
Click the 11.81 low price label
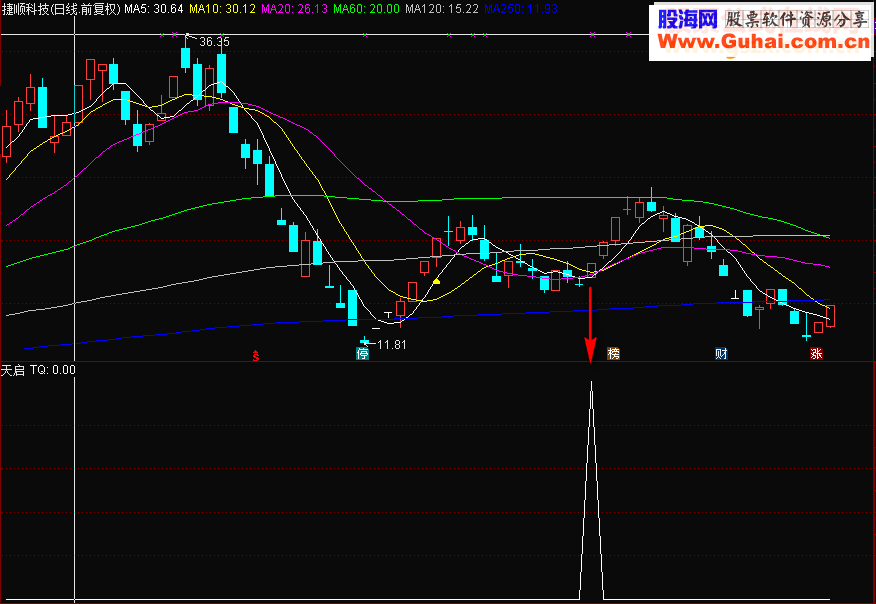point(392,345)
